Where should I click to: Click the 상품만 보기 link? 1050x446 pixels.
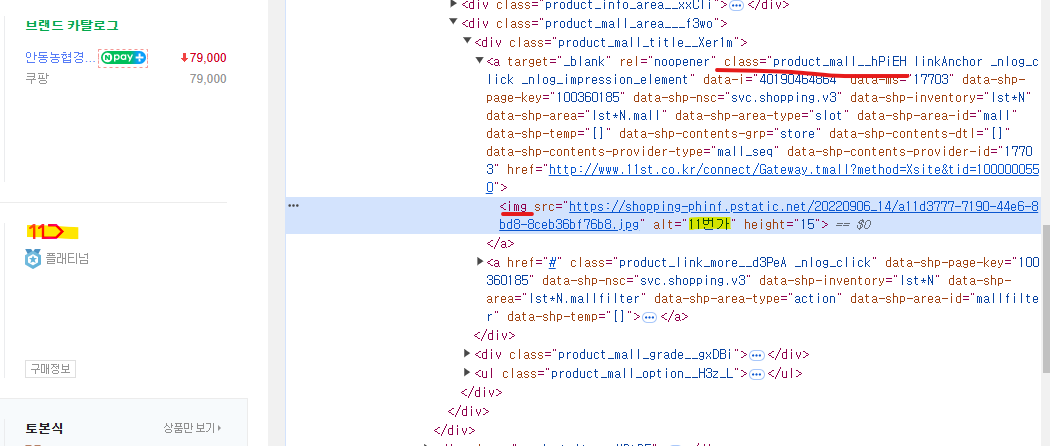tap(192, 427)
